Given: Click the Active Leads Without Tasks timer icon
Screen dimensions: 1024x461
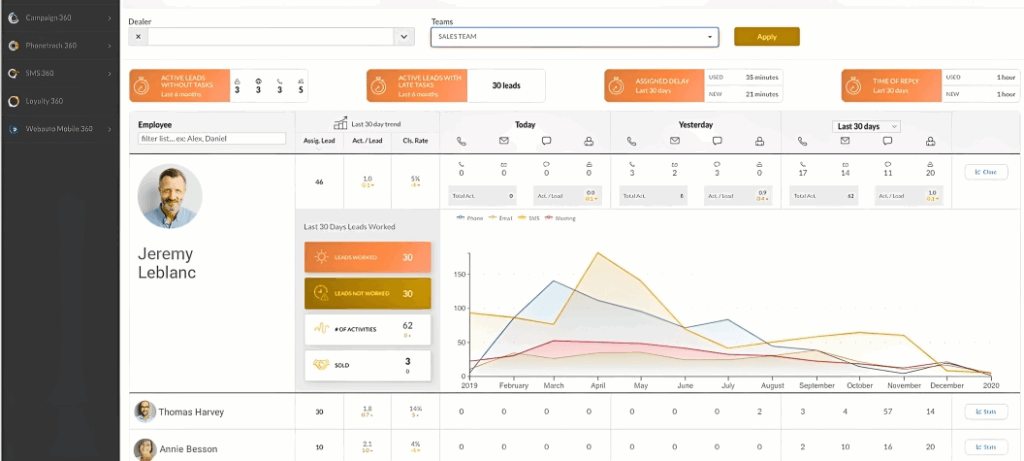Looking at the screenshot, I should pyautogui.click(x=145, y=86).
